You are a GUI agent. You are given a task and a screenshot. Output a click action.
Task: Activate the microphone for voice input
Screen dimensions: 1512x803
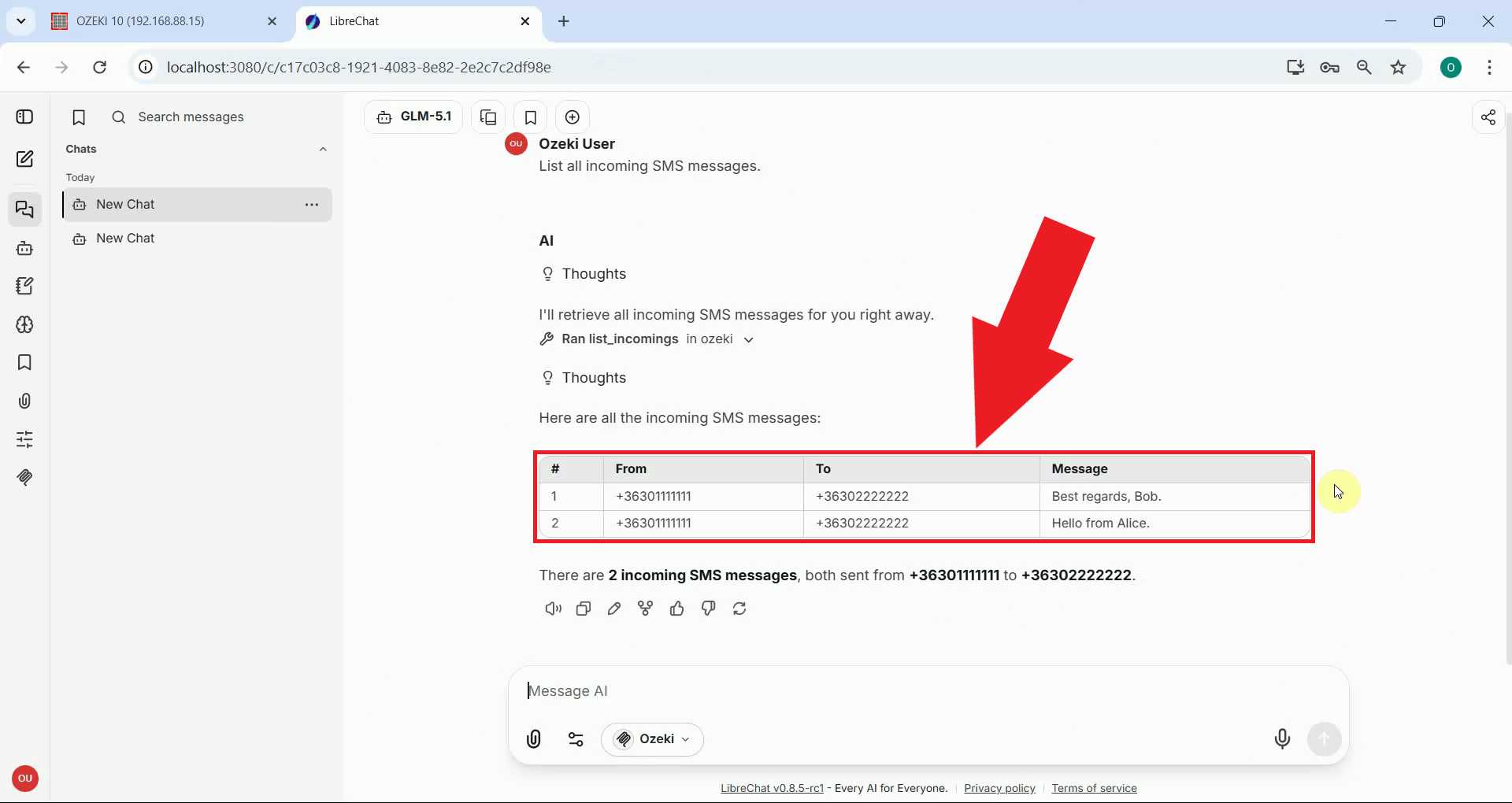(x=1282, y=739)
